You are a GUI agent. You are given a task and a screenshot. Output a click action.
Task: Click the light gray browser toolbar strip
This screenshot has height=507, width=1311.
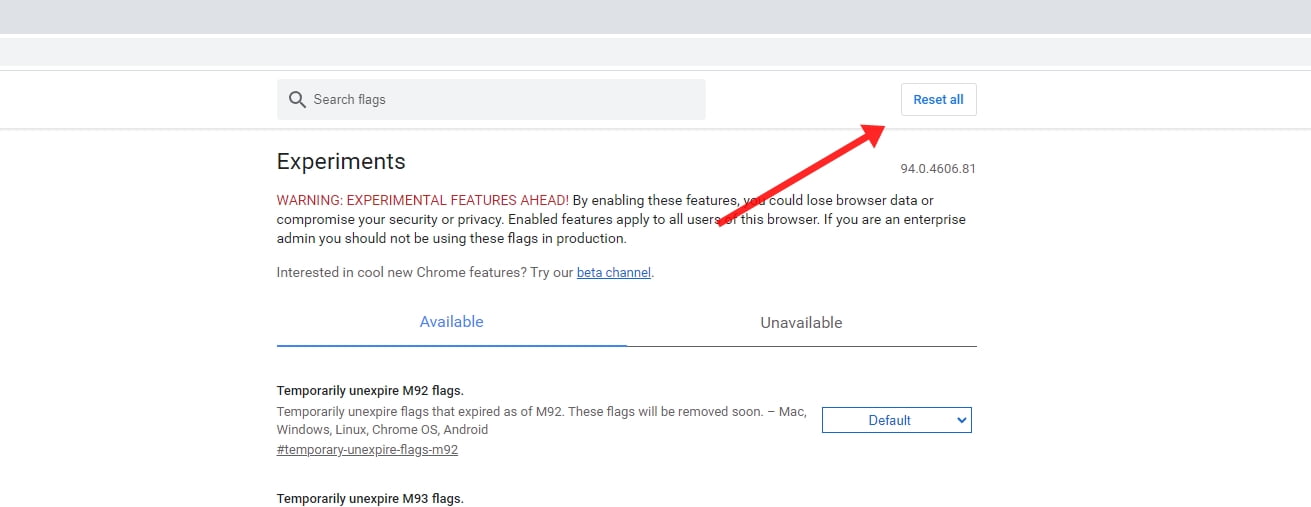[655, 51]
